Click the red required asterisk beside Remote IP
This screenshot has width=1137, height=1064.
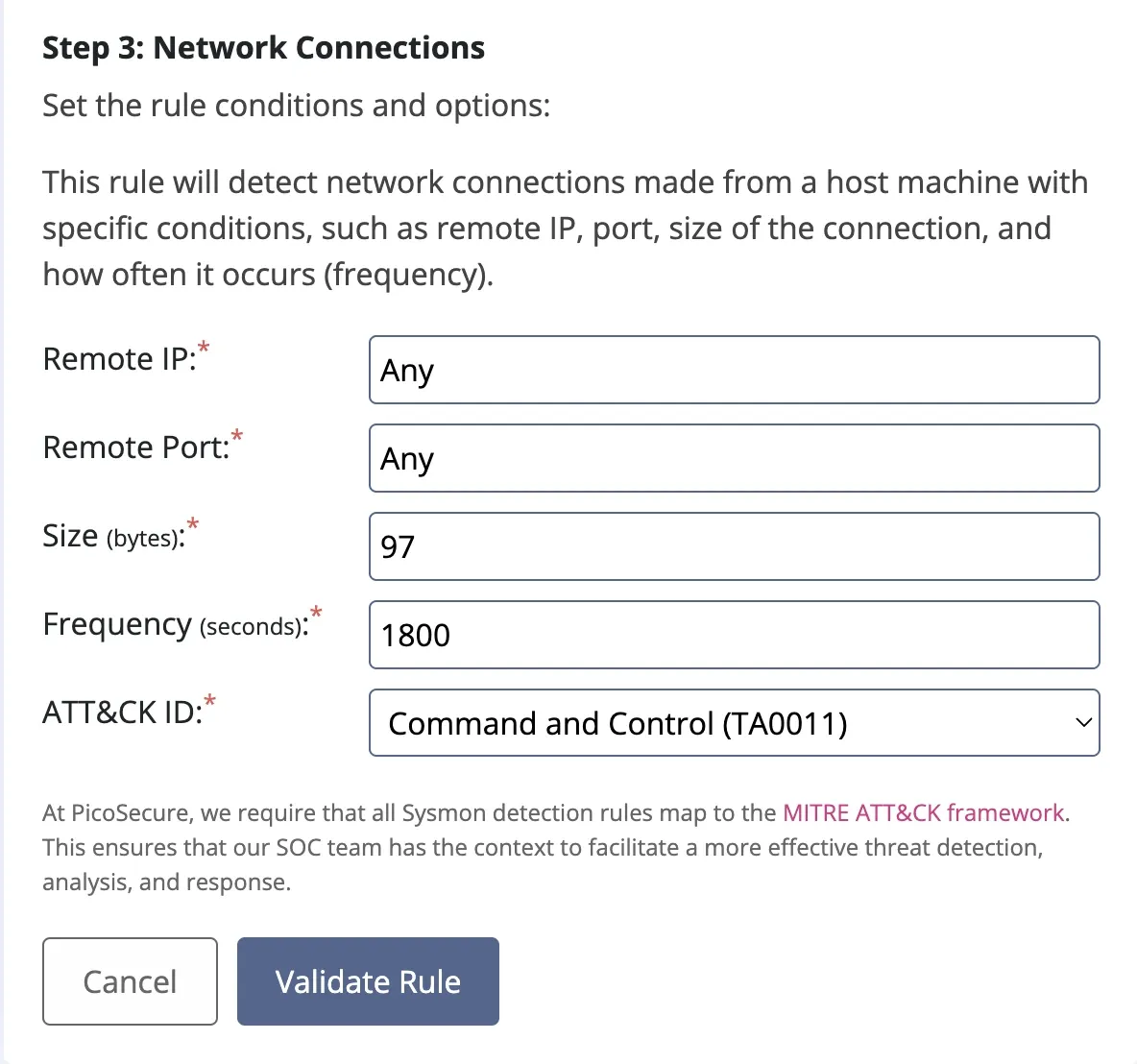(204, 349)
